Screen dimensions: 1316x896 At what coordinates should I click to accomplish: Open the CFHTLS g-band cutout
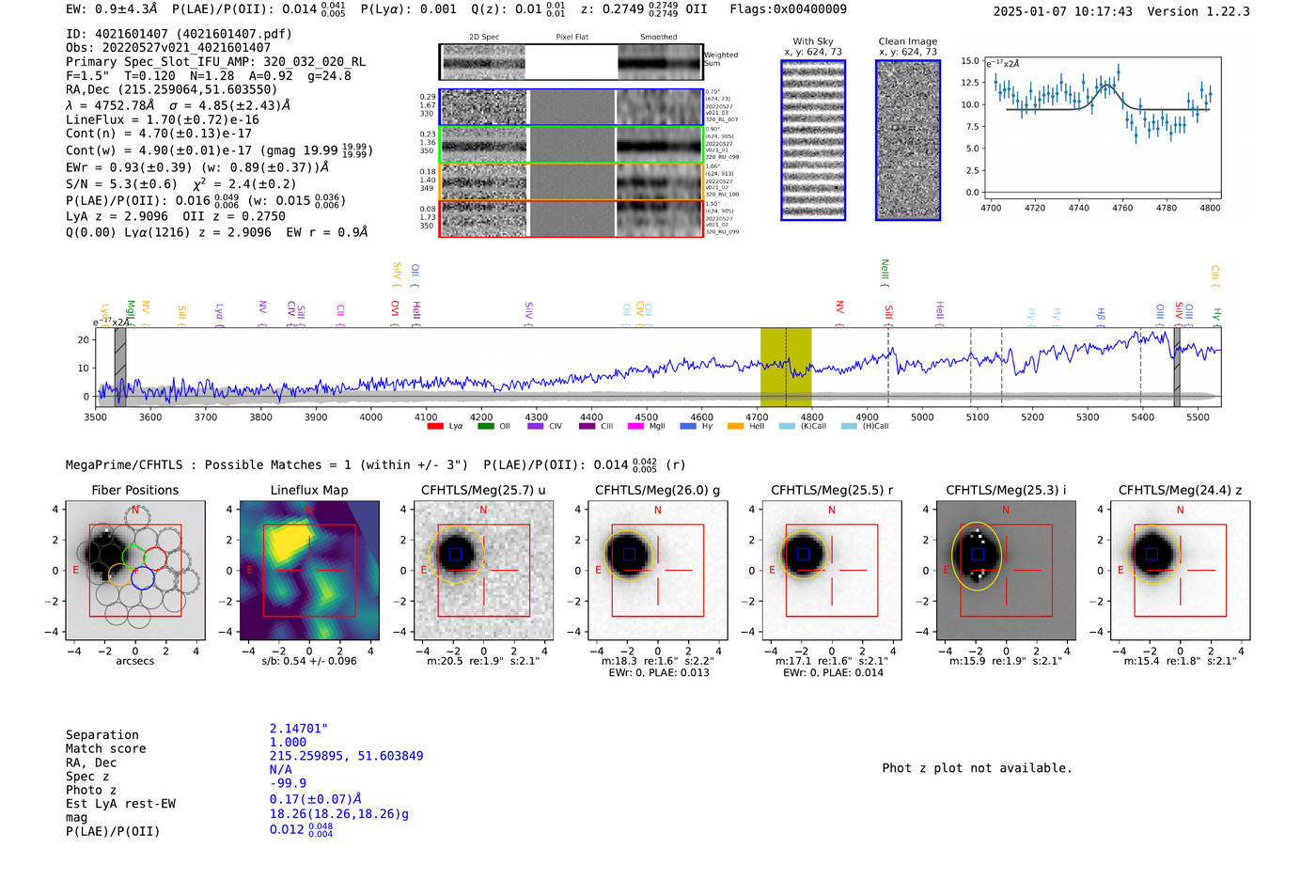[x=658, y=570]
